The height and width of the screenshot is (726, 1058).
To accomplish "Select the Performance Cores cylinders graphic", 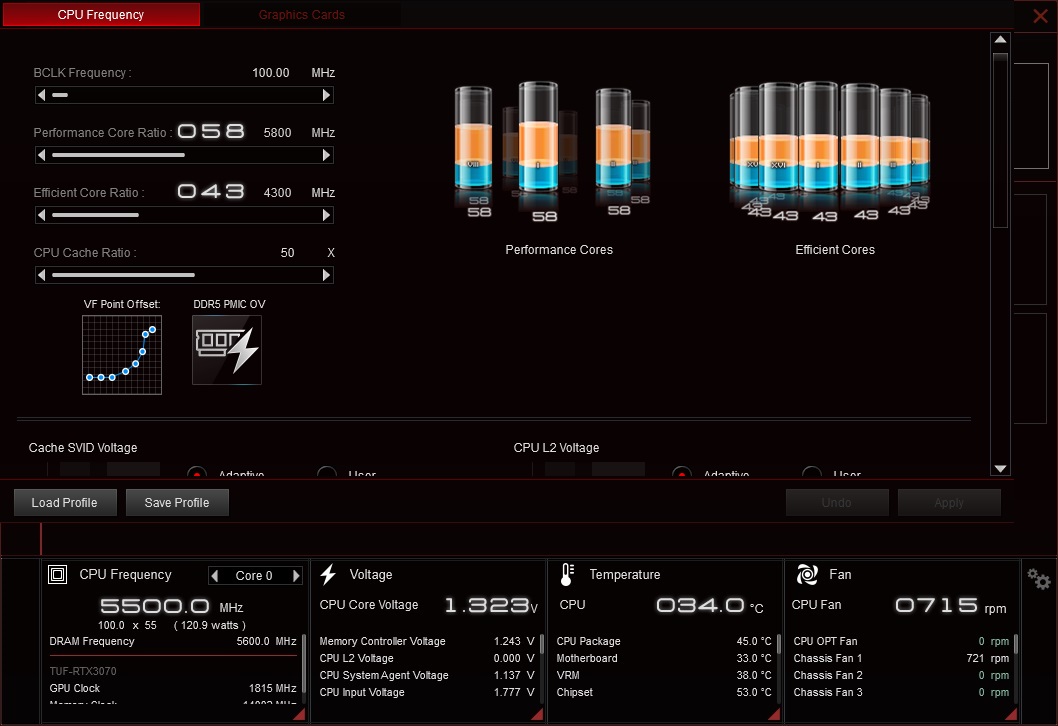I will click(x=553, y=151).
